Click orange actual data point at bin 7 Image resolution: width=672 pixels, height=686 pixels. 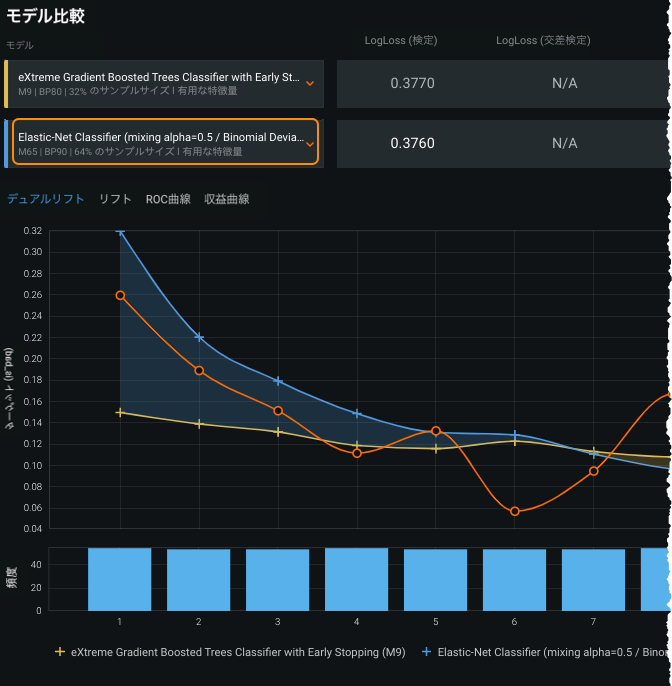pyautogui.click(x=594, y=471)
